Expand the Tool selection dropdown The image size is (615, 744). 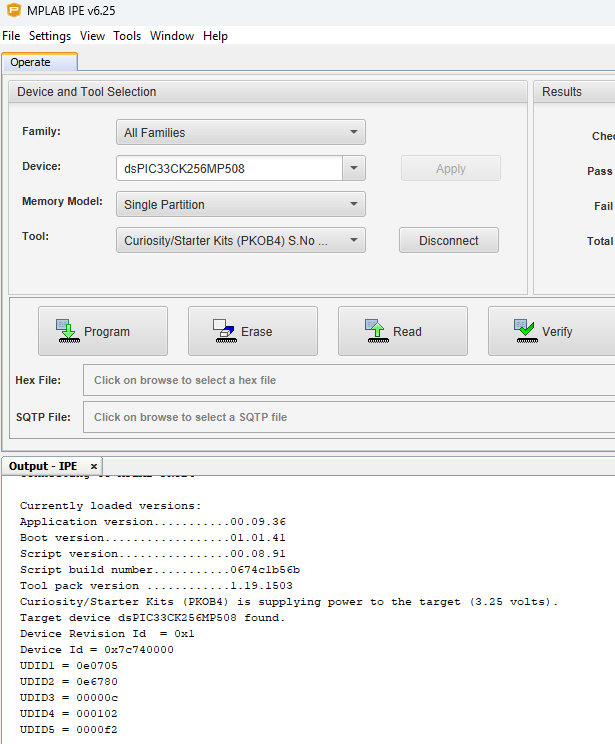[354, 240]
